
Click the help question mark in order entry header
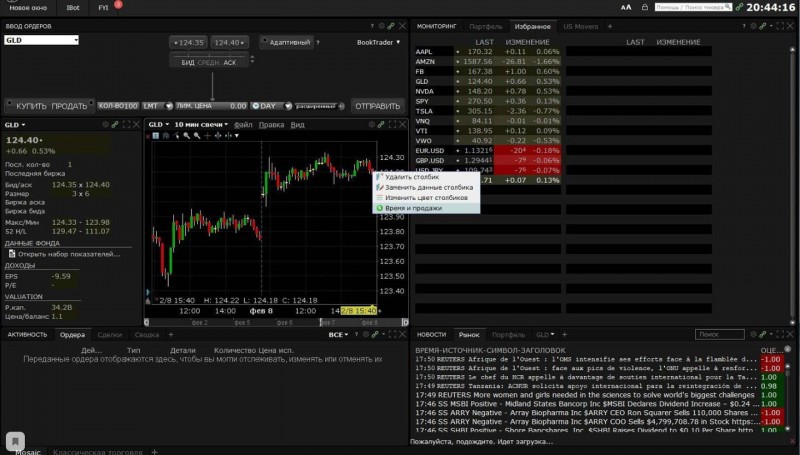[x=372, y=26]
